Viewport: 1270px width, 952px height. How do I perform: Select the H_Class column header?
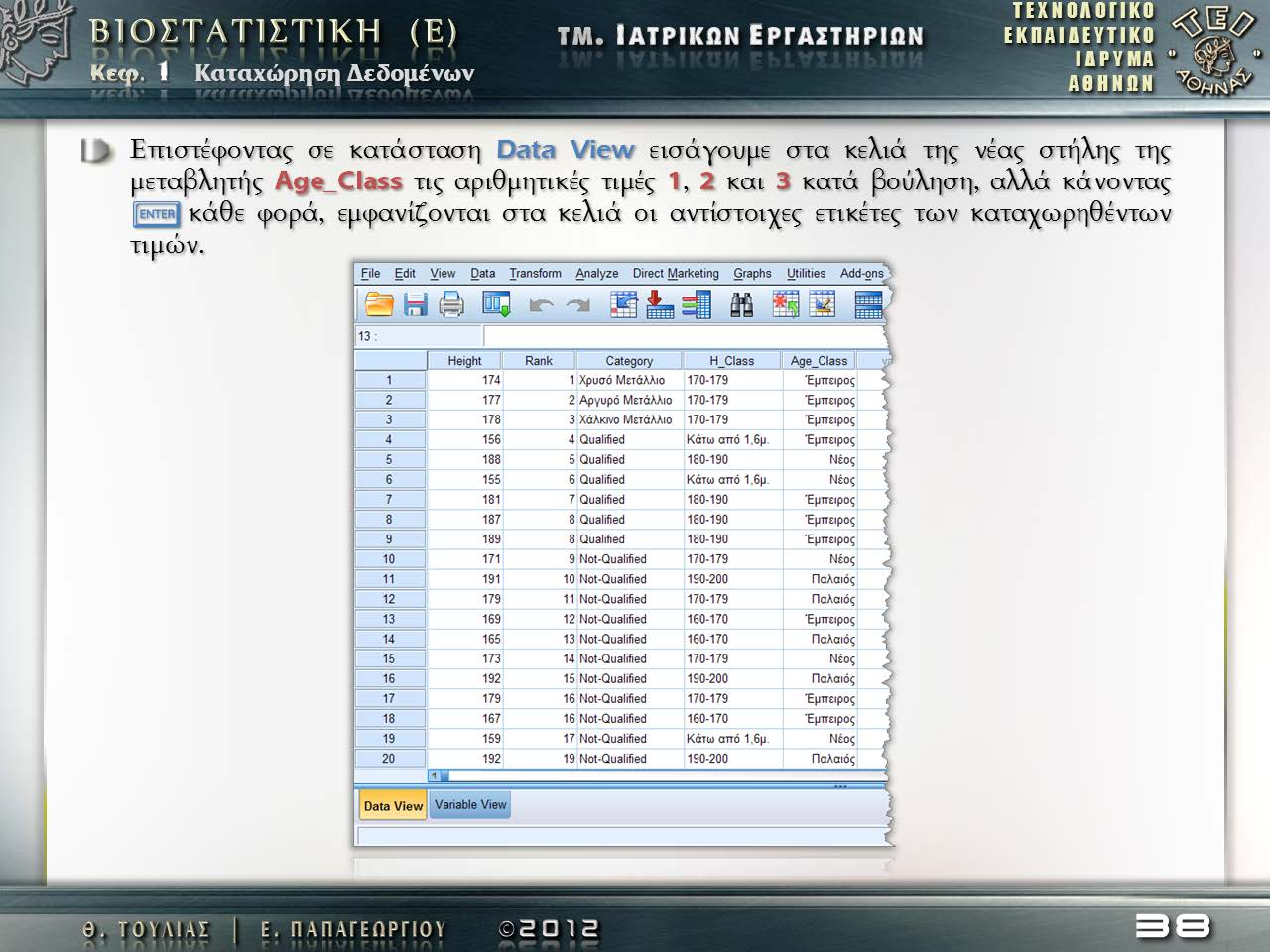pyautogui.click(x=732, y=361)
